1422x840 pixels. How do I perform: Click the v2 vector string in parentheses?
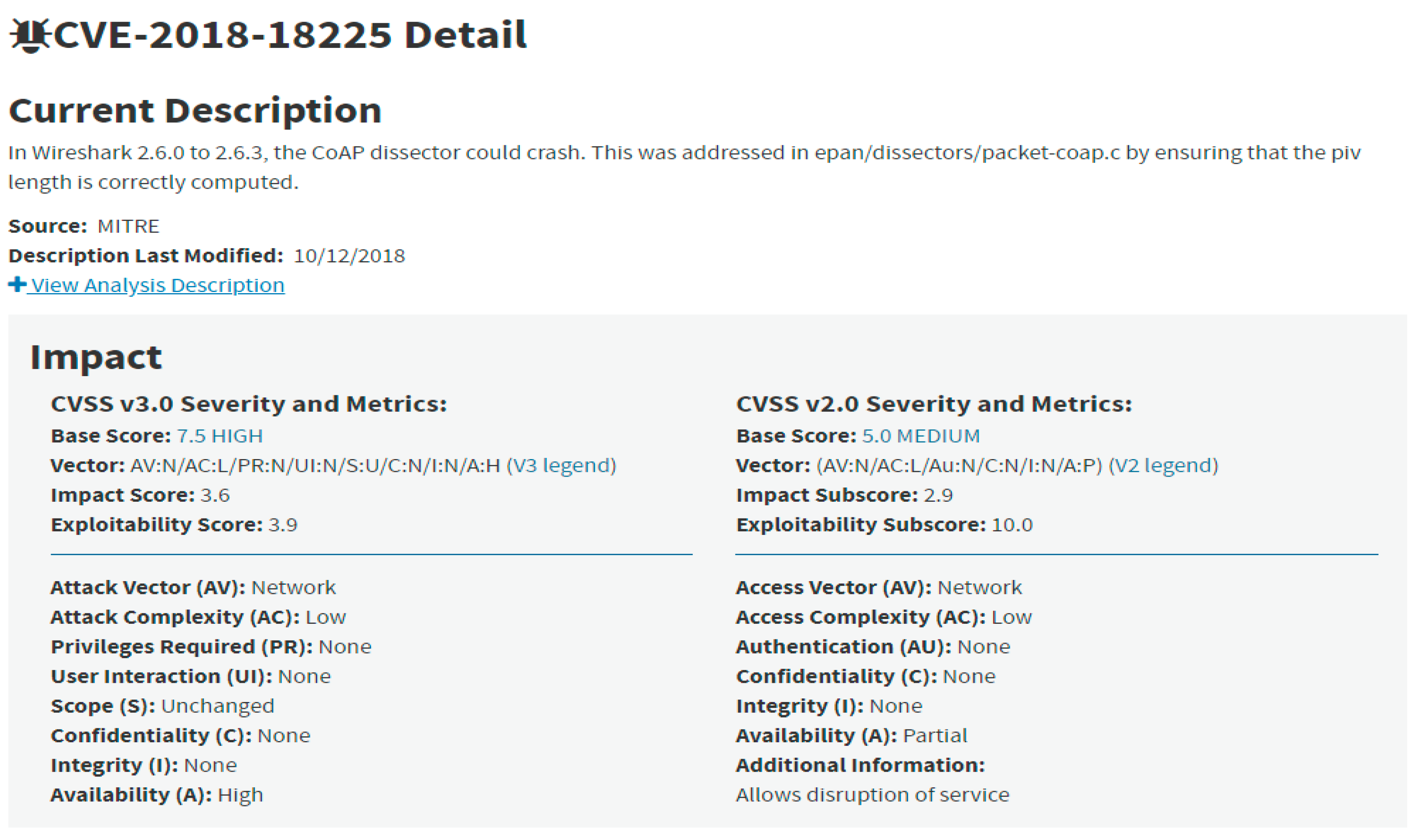(959, 465)
